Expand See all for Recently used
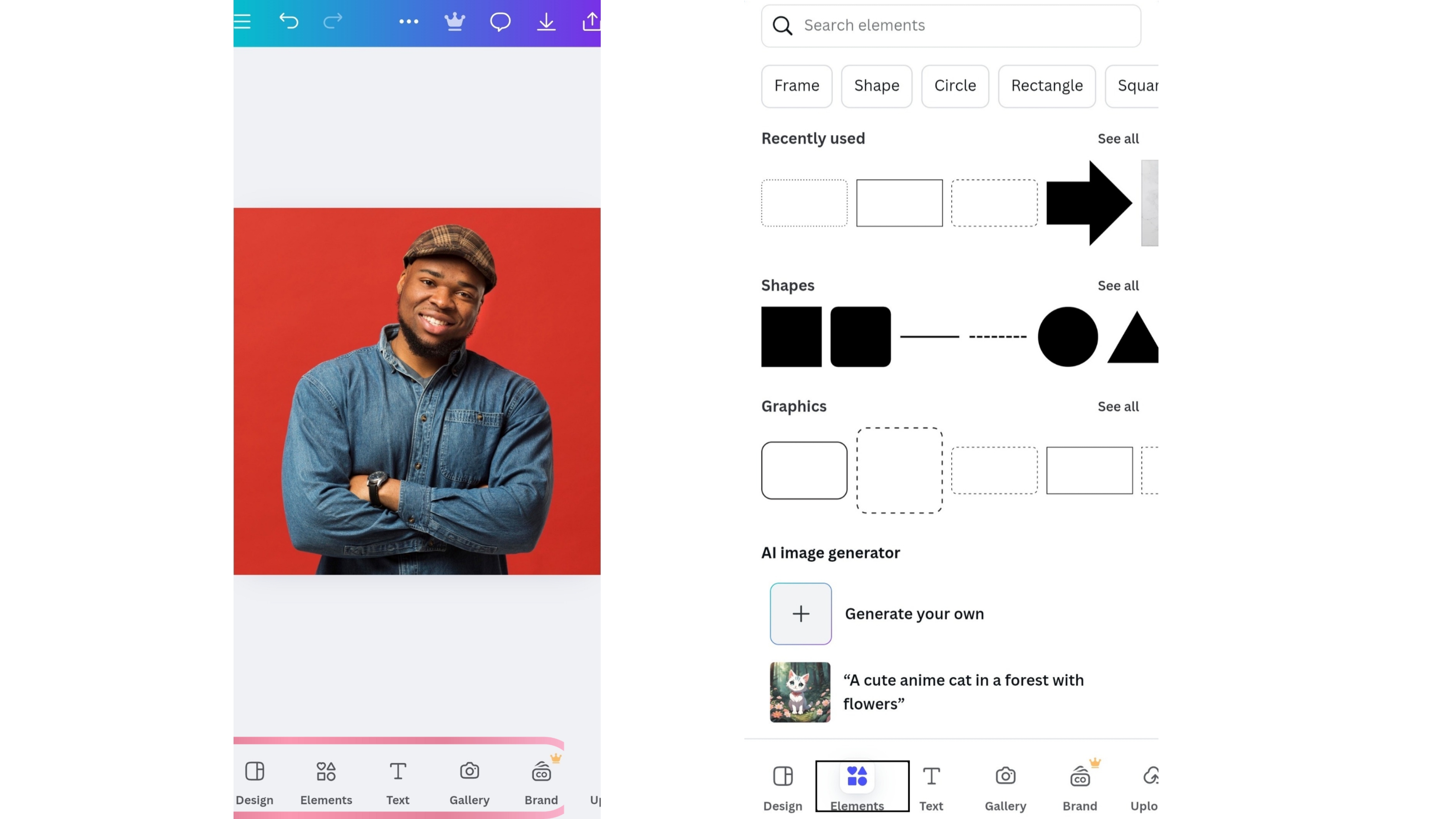1456x819 pixels. [x=1118, y=138]
